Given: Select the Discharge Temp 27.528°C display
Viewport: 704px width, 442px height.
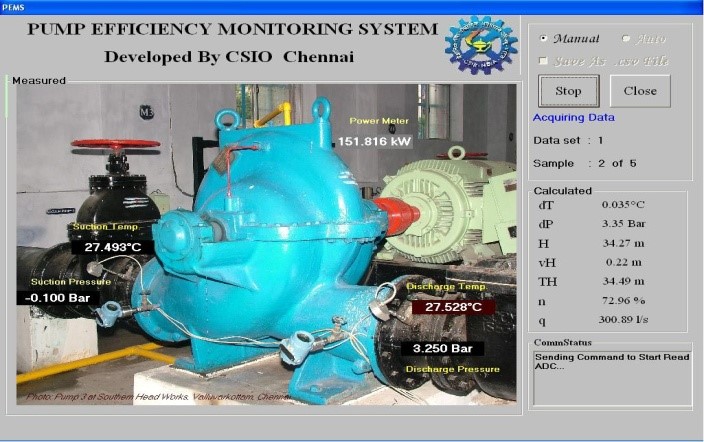Looking at the screenshot, I should tap(453, 307).
